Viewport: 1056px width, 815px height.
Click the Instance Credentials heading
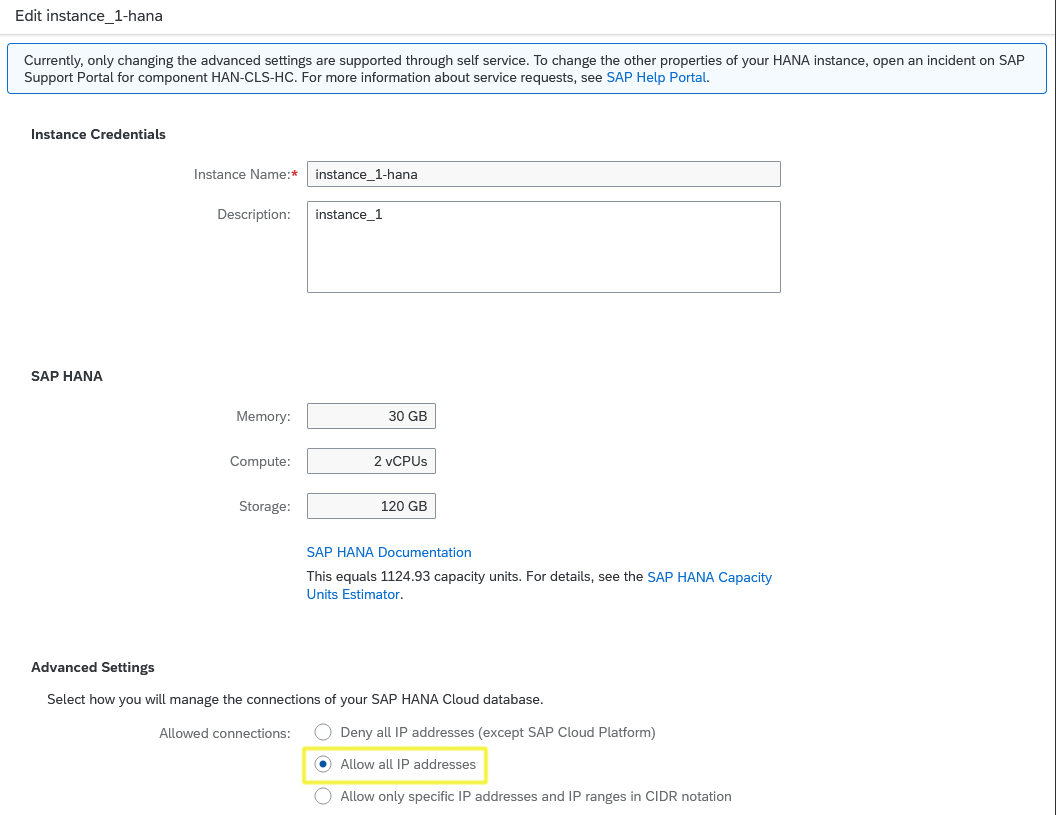click(x=98, y=135)
